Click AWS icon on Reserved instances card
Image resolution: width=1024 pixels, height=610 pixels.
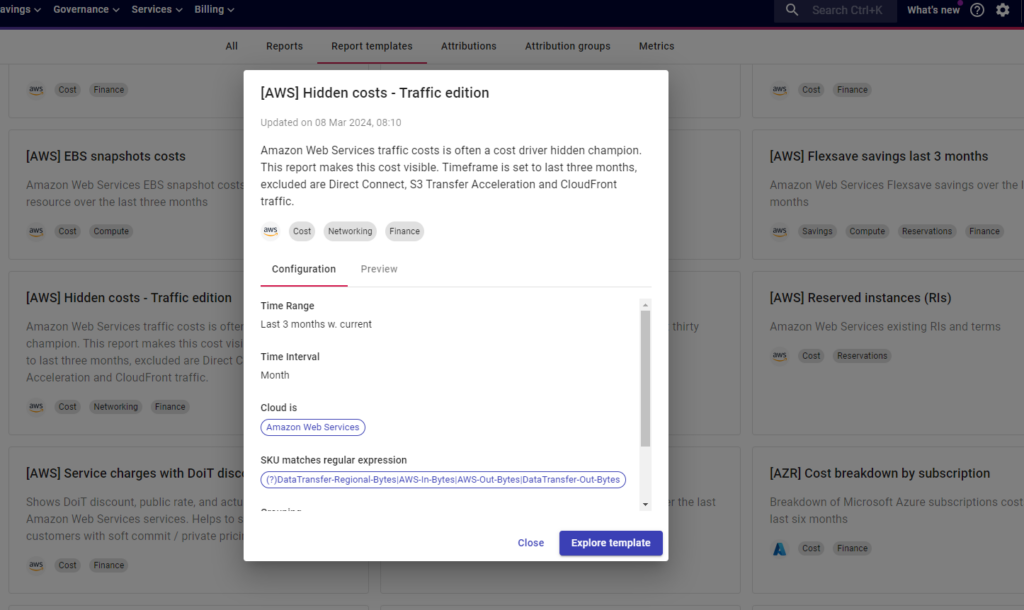[779, 356]
